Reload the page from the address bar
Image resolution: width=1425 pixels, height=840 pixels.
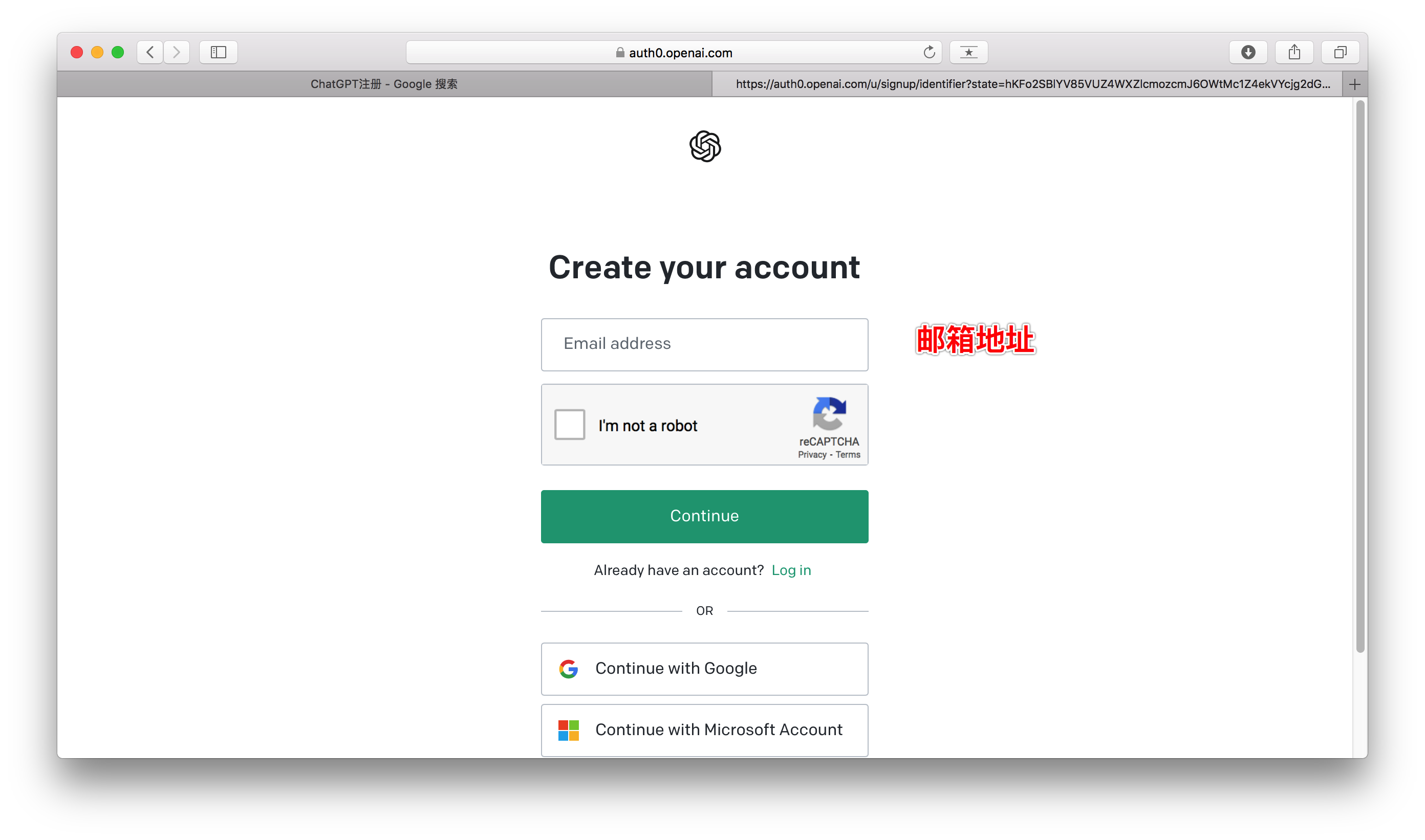click(929, 52)
